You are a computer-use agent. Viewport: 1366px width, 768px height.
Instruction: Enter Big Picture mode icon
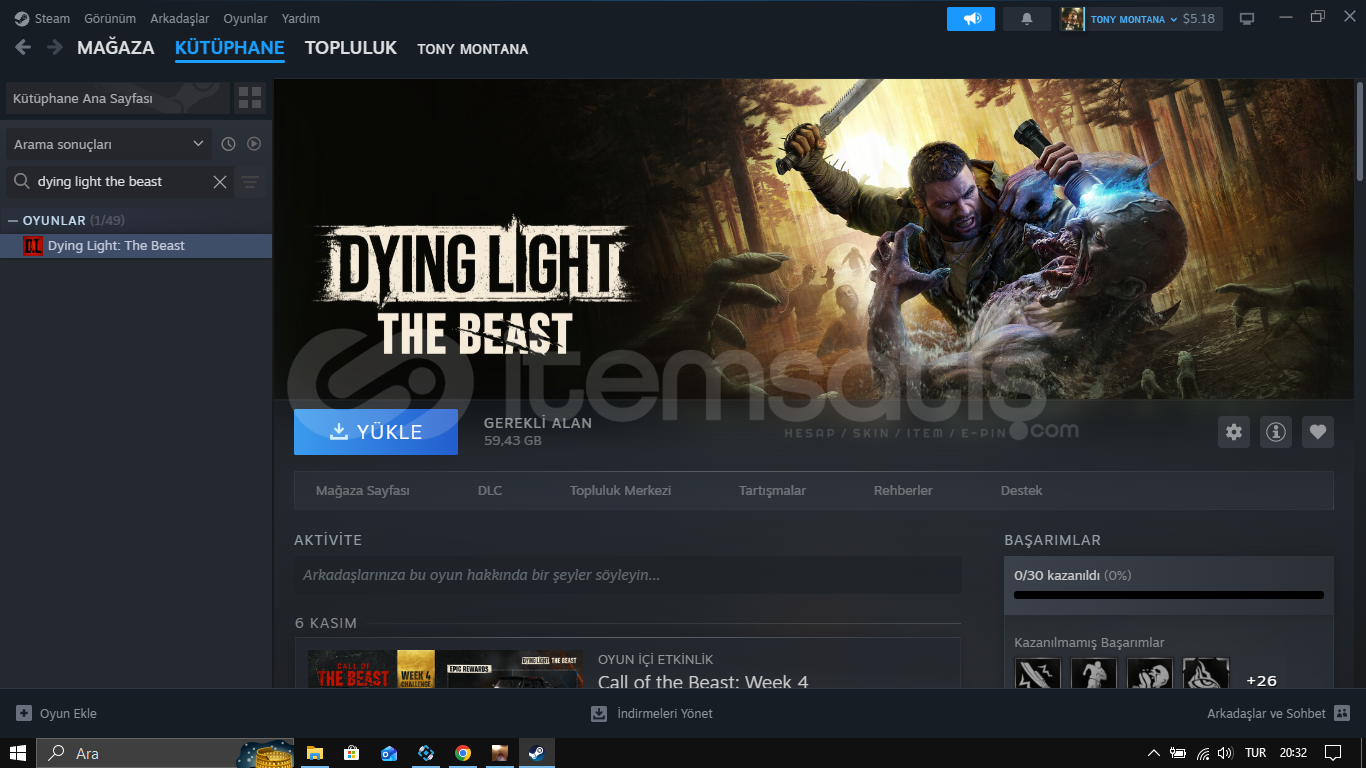1247,19
